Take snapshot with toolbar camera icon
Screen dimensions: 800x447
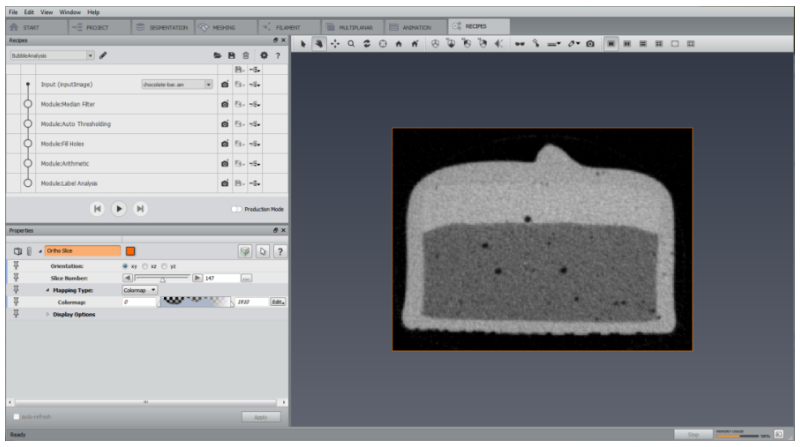590,44
